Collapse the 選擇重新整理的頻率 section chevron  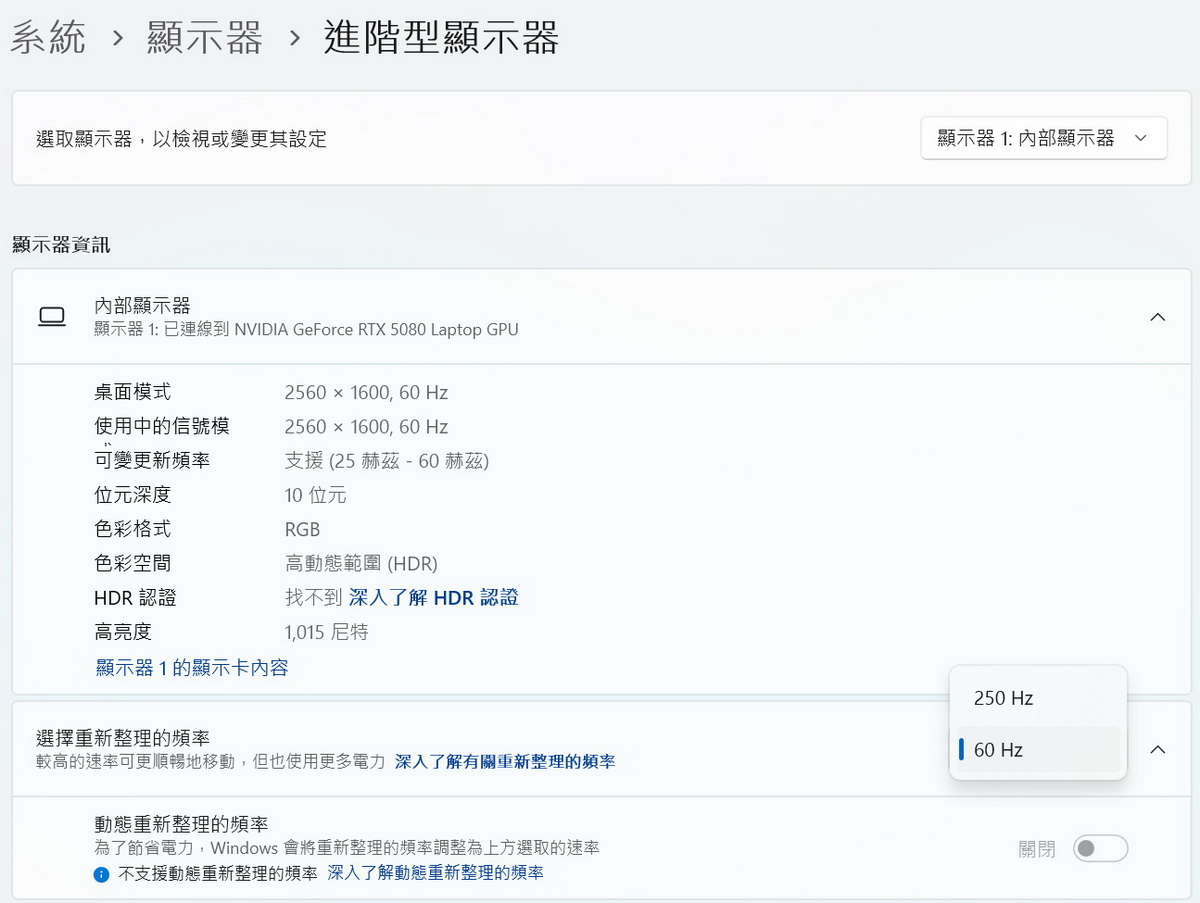tap(1157, 749)
